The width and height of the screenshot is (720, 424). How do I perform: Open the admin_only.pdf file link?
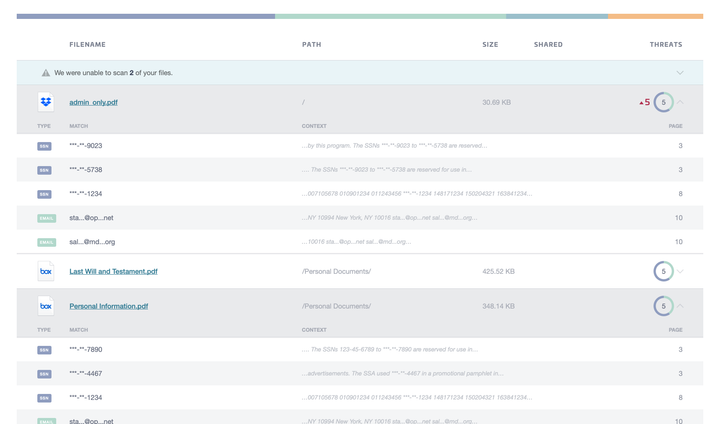click(93, 102)
